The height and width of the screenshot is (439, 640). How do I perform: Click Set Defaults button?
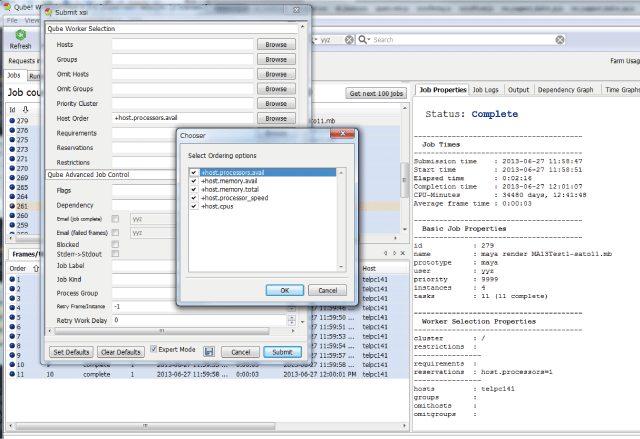point(71,352)
